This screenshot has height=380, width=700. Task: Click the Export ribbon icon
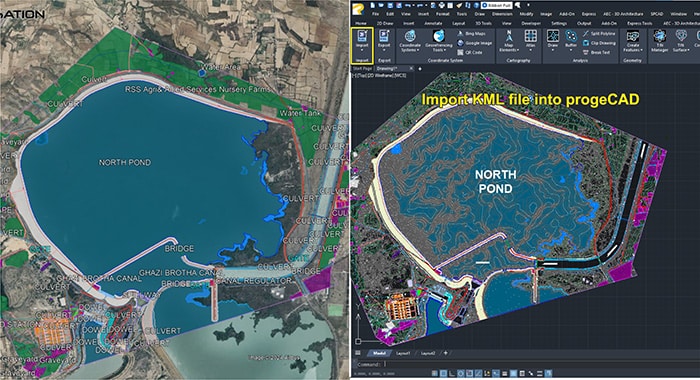point(384,41)
